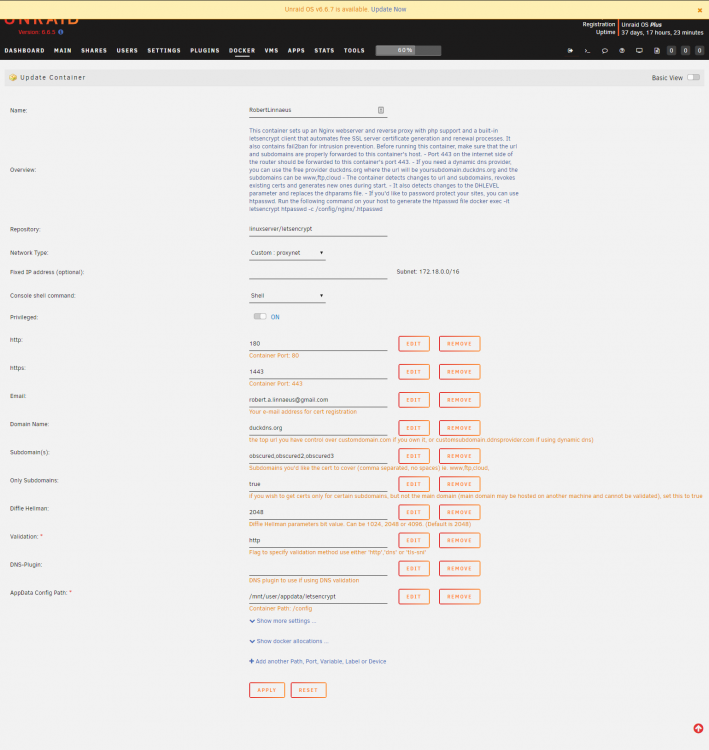The width and height of the screenshot is (709, 750).
Task: Select the Docker menu tab
Action: [x=242, y=50]
